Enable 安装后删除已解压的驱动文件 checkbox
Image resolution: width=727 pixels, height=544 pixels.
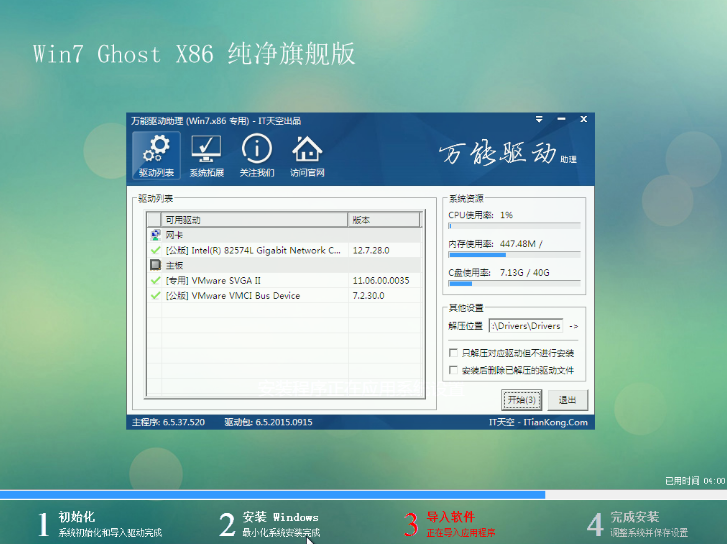(453, 370)
